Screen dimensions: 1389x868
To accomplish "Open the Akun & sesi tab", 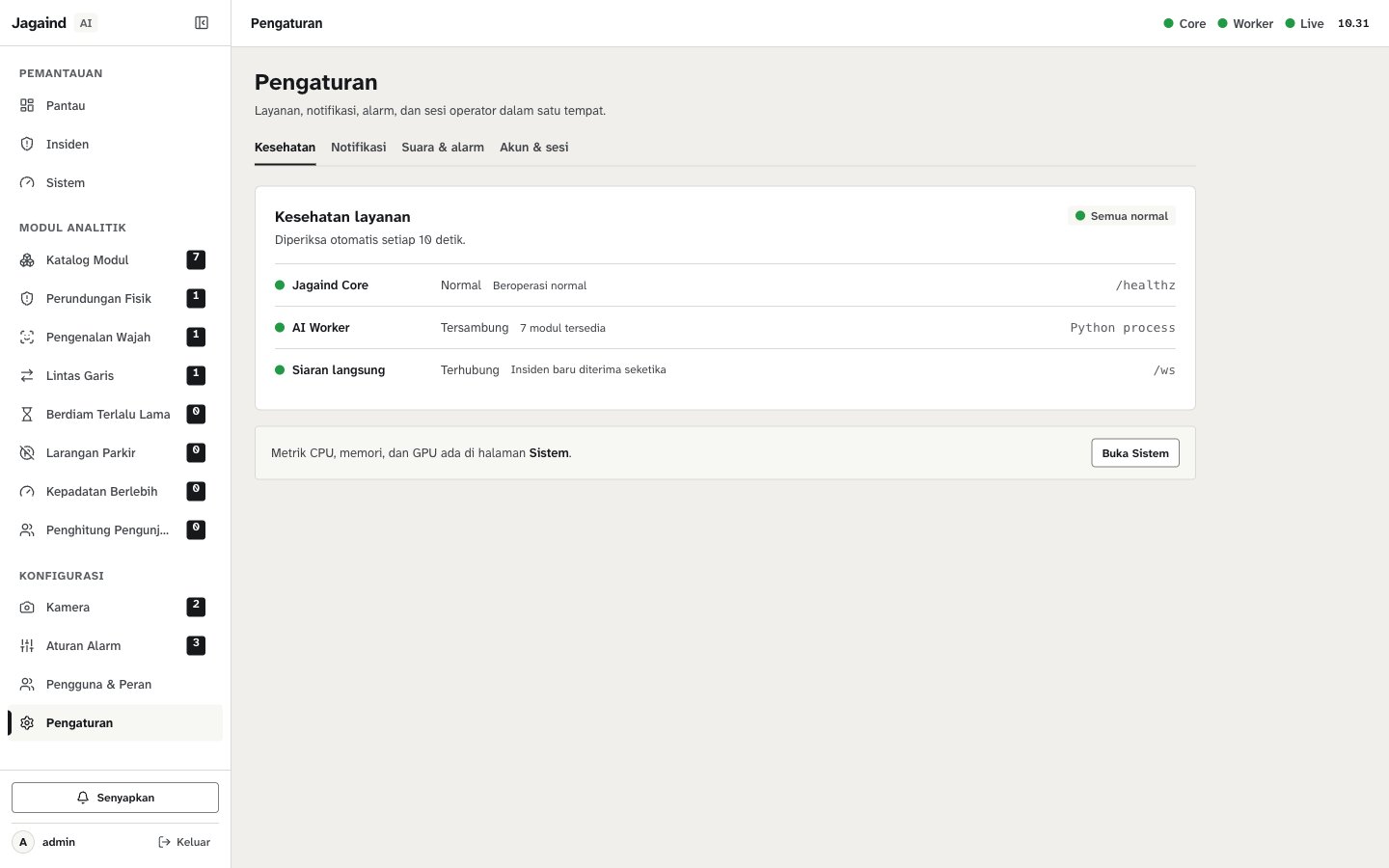I will point(534,148).
